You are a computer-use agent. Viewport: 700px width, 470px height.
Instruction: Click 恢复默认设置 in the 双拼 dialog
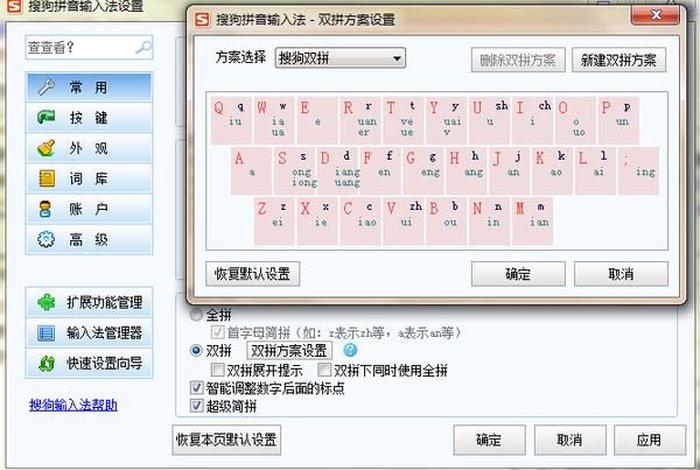tap(253, 274)
